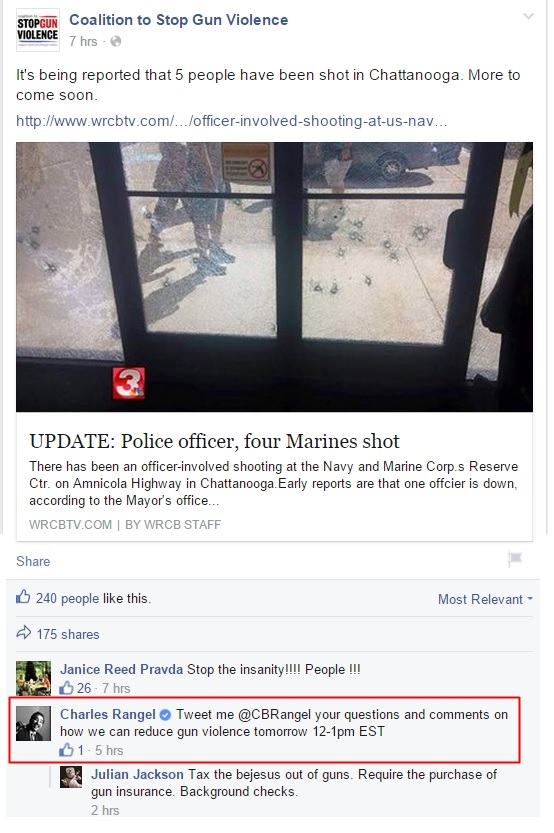The height and width of the screenshot is (833, 554).
Task: Like Janice Reed Pravda's comment with 26 likes
Action: (66, 688)
